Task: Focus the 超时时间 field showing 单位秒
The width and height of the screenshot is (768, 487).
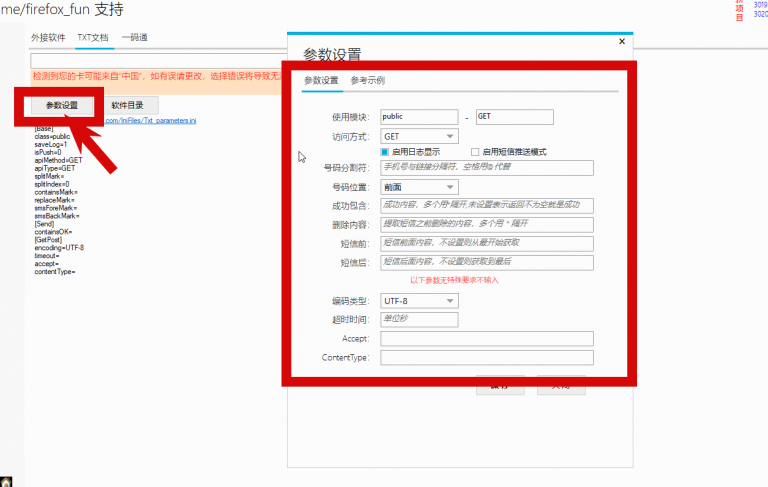Action: pos(419,319)
